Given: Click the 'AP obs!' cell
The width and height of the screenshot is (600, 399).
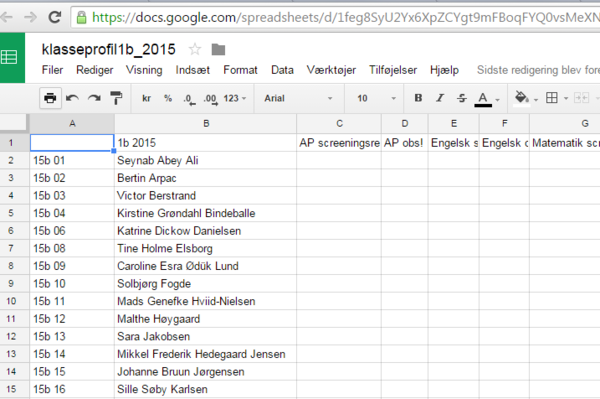Looking at the screenshot, I should tap(404, 143).
